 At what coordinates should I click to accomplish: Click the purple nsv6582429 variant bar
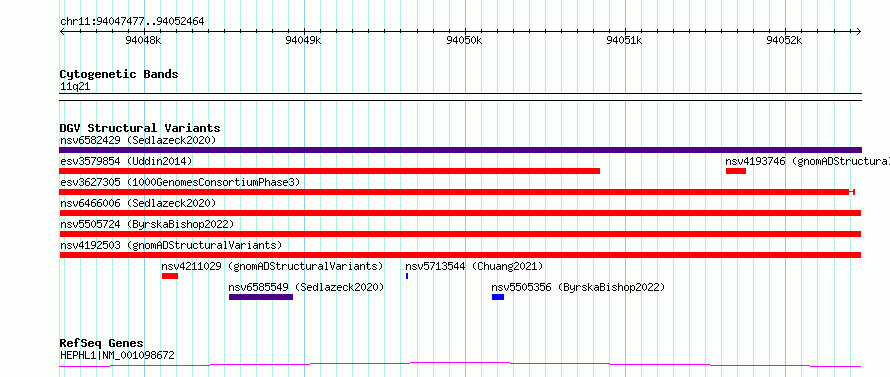[x=460, y=150]
